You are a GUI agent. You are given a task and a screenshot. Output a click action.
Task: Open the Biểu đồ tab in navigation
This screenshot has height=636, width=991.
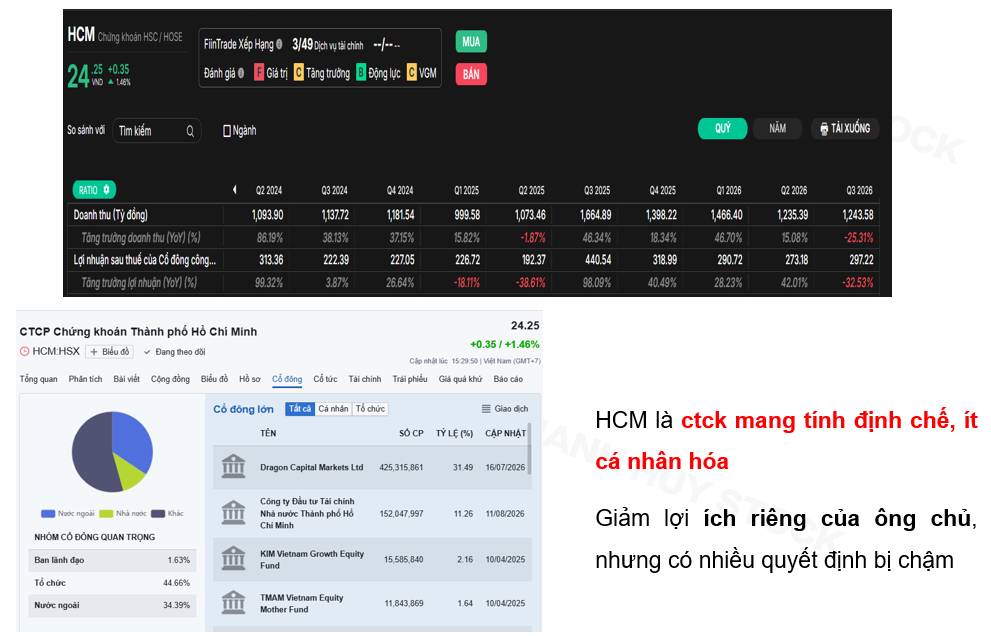coord(214,379)
